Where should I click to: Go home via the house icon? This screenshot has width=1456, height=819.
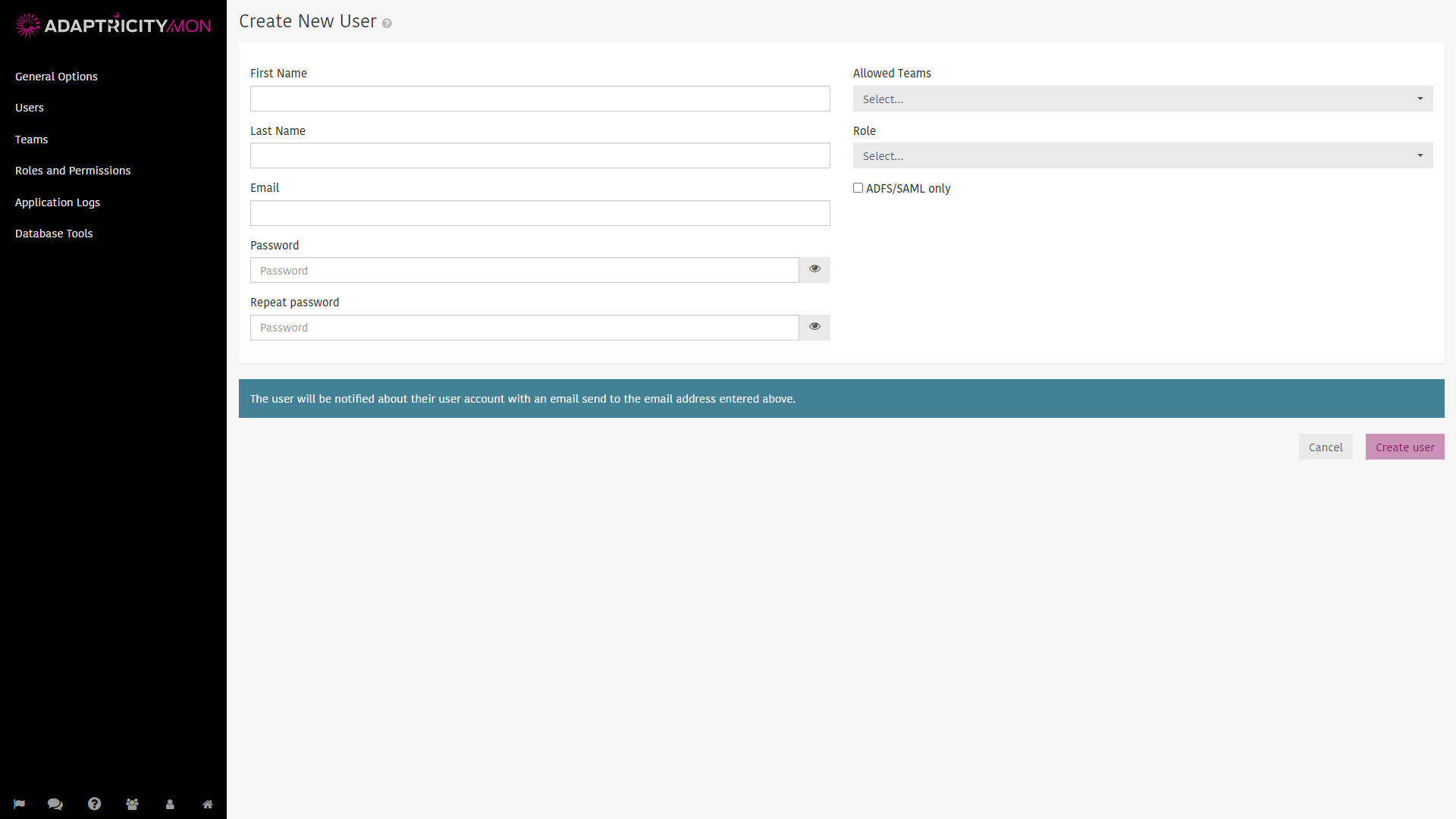pos(208,804)
